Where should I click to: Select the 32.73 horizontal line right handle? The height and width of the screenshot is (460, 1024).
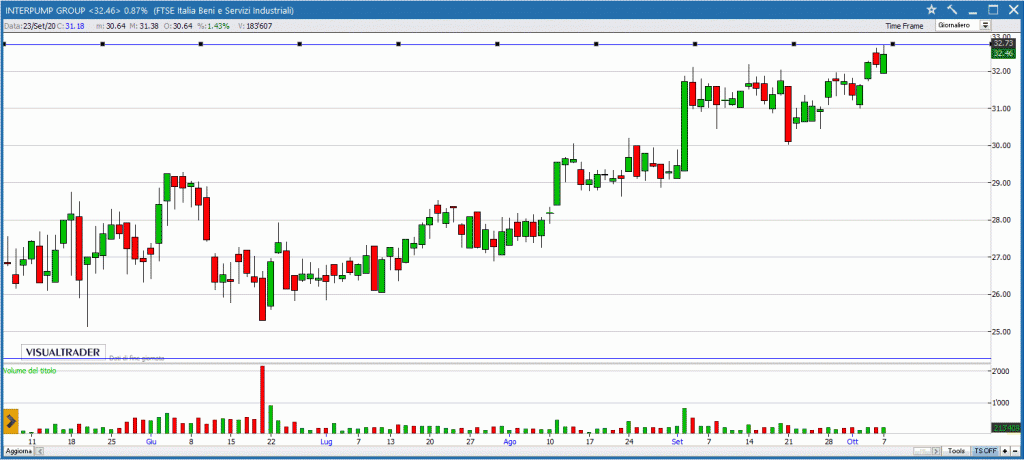tap(893, 44)
